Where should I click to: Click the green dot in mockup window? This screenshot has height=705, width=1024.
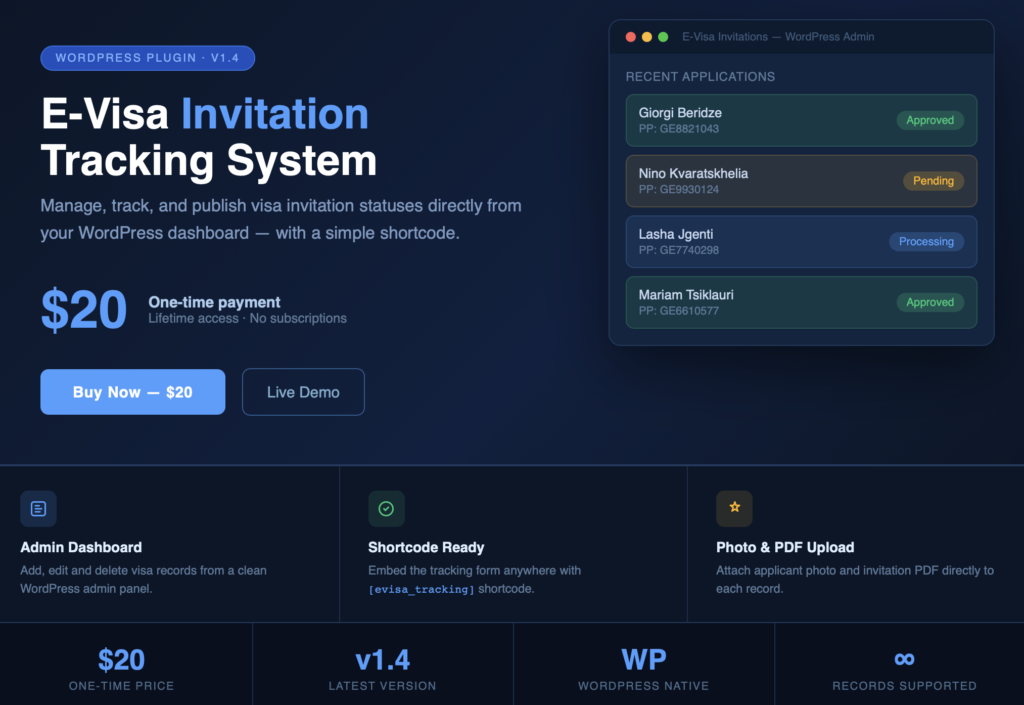click(663, 37)
